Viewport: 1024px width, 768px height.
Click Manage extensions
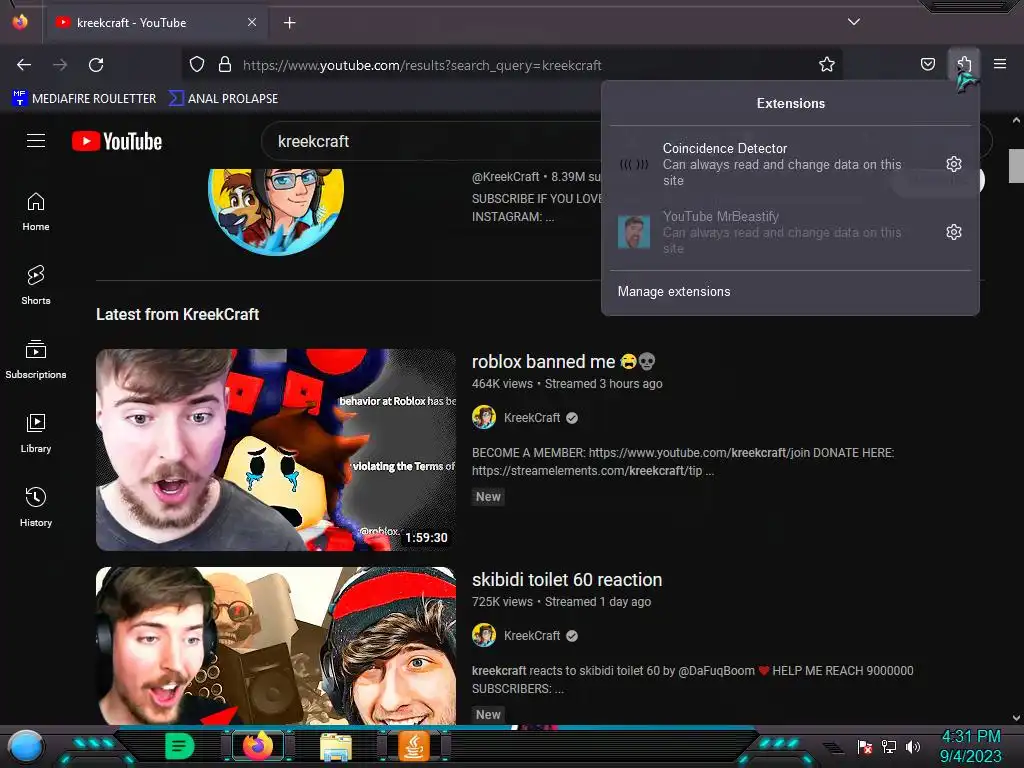coord(674,291)
